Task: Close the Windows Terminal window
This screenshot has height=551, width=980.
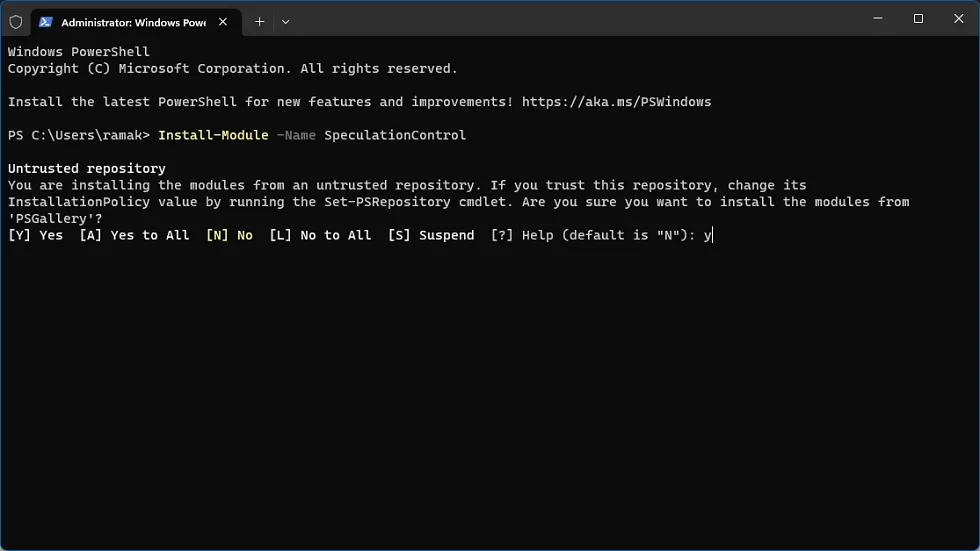Action: (x=958, y=19)
